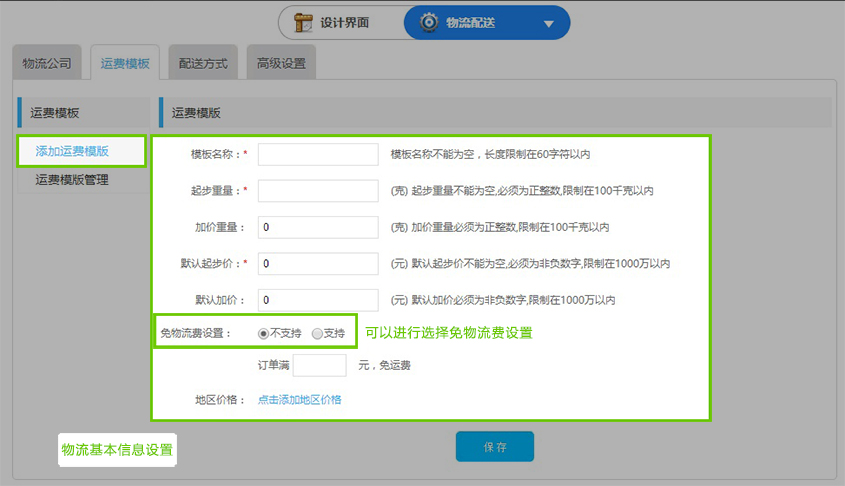Click into the 加价重量 field
Image resolution: width=845 pixels, height=486 pixels.
318,227
